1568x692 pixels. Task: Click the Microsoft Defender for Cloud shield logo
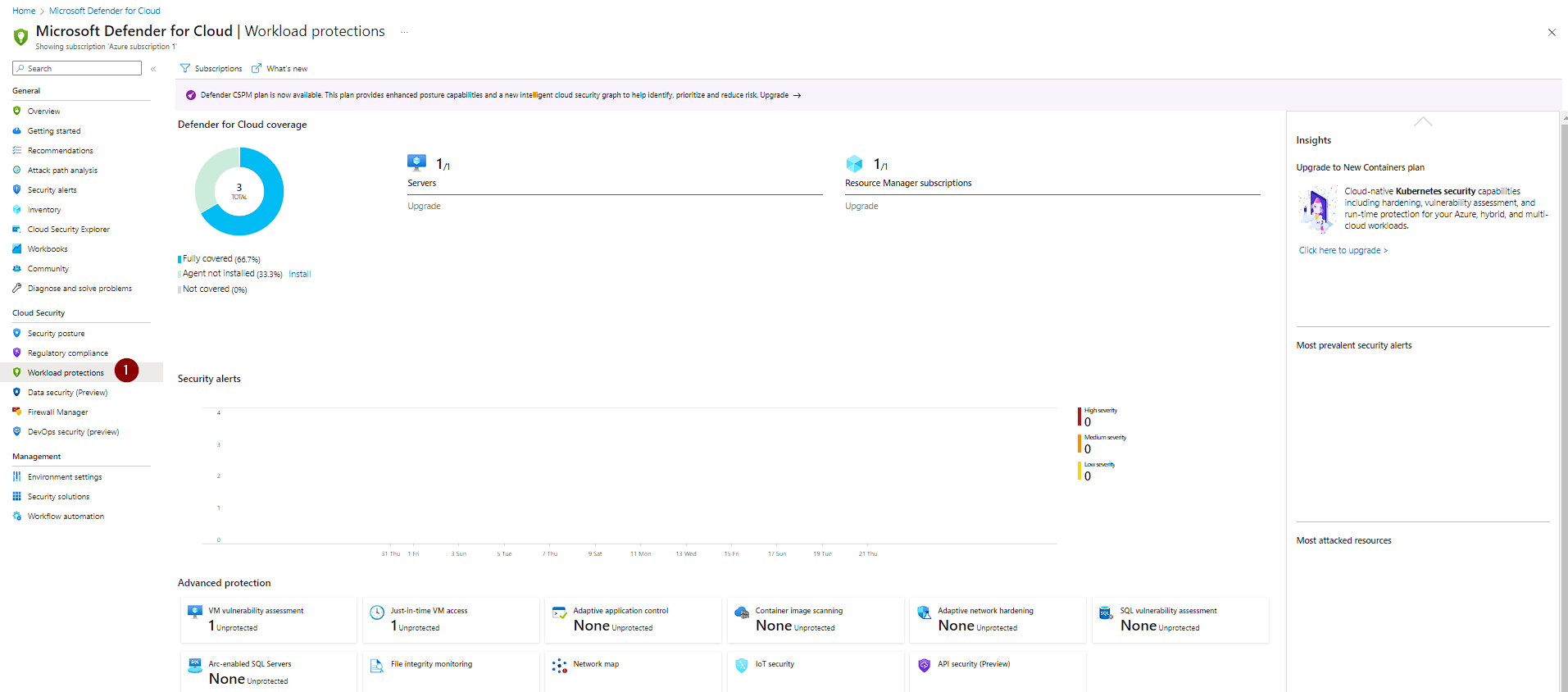tap(21, 36)
